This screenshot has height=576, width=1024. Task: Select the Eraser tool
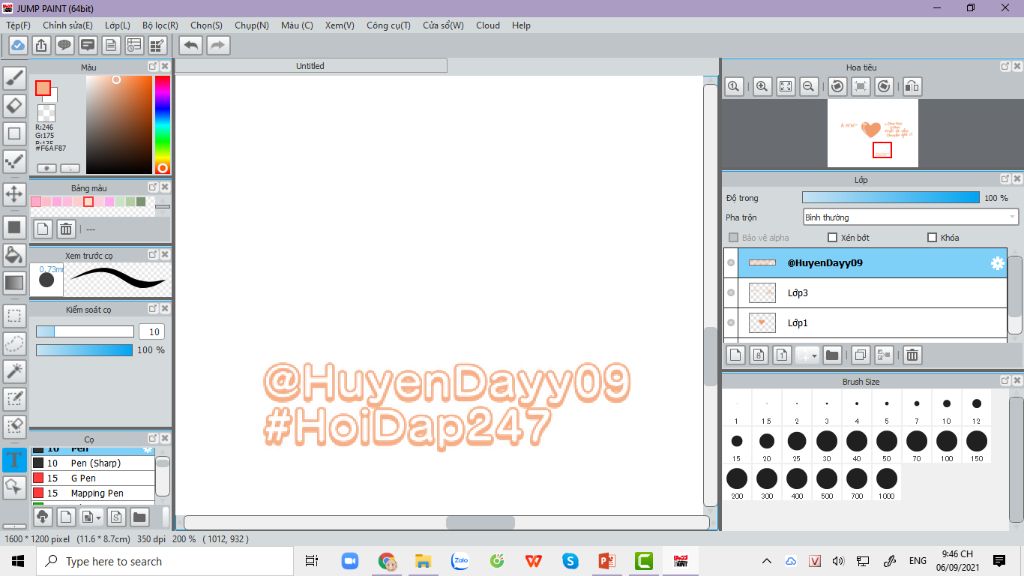(x=14, y=105)
